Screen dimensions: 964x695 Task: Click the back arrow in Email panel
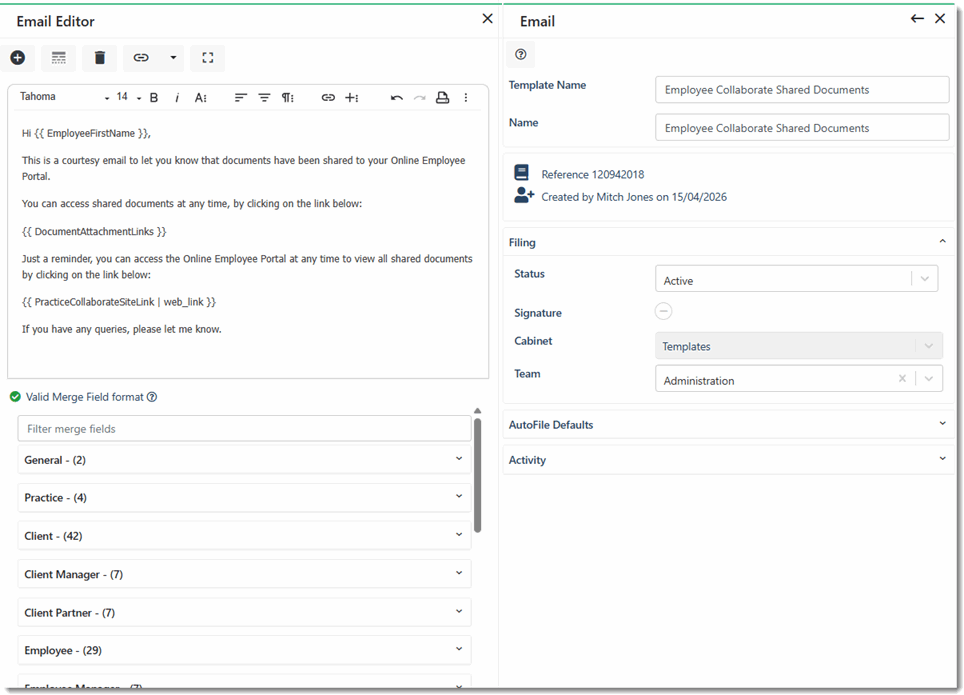coord(917,18)
